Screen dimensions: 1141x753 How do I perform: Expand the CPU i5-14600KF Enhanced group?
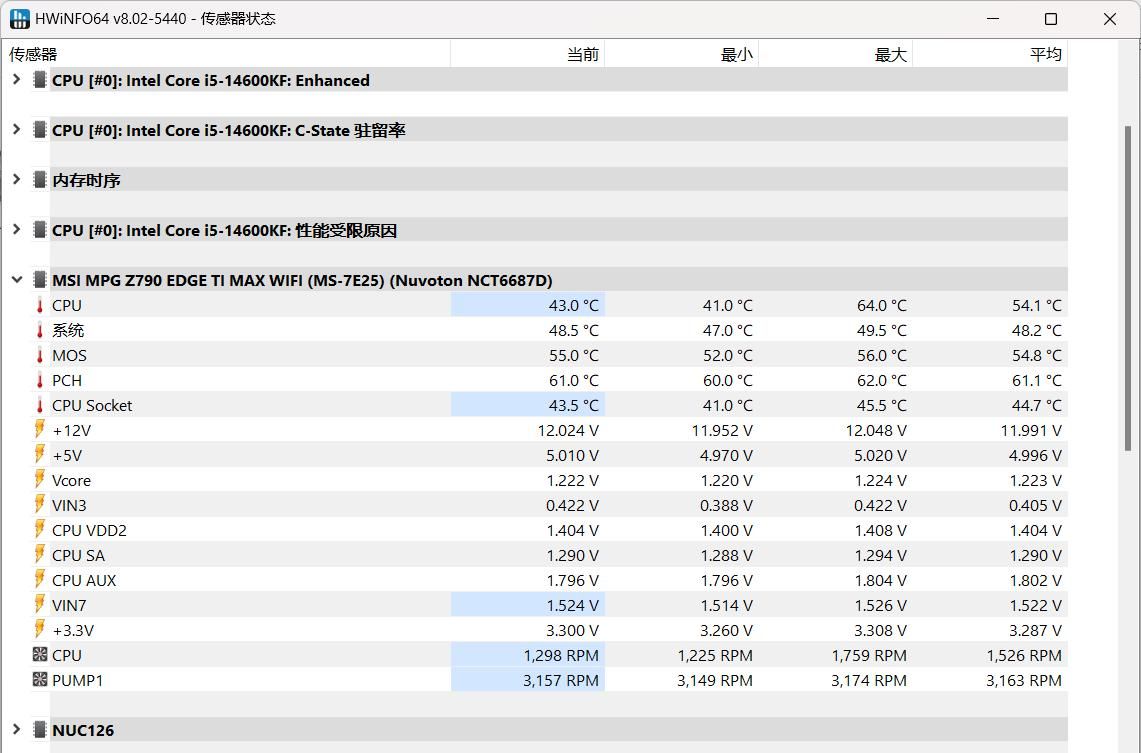pyautogui.click(x=17, y=80)
